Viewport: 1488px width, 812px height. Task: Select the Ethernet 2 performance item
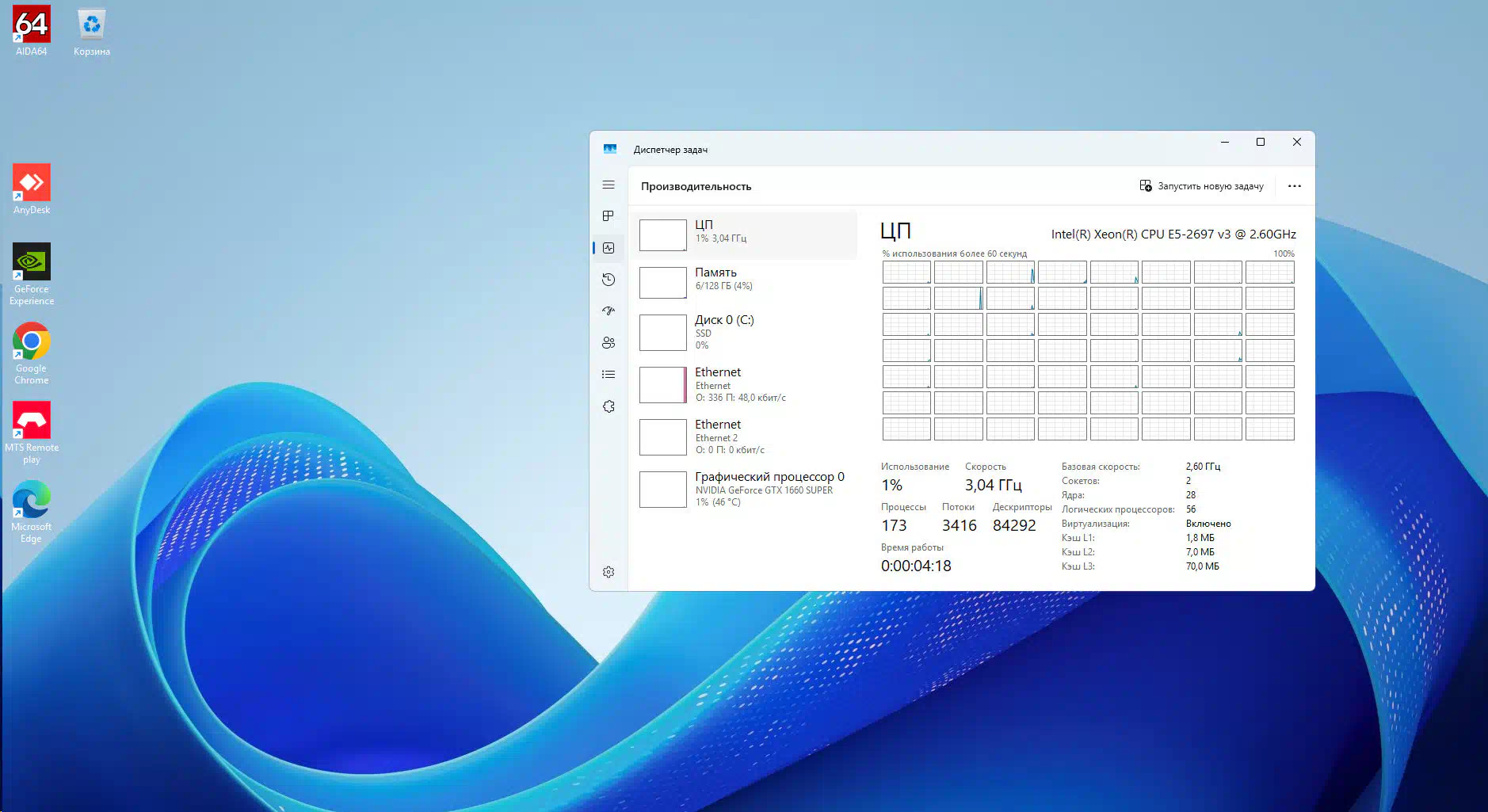click(745, 436)
